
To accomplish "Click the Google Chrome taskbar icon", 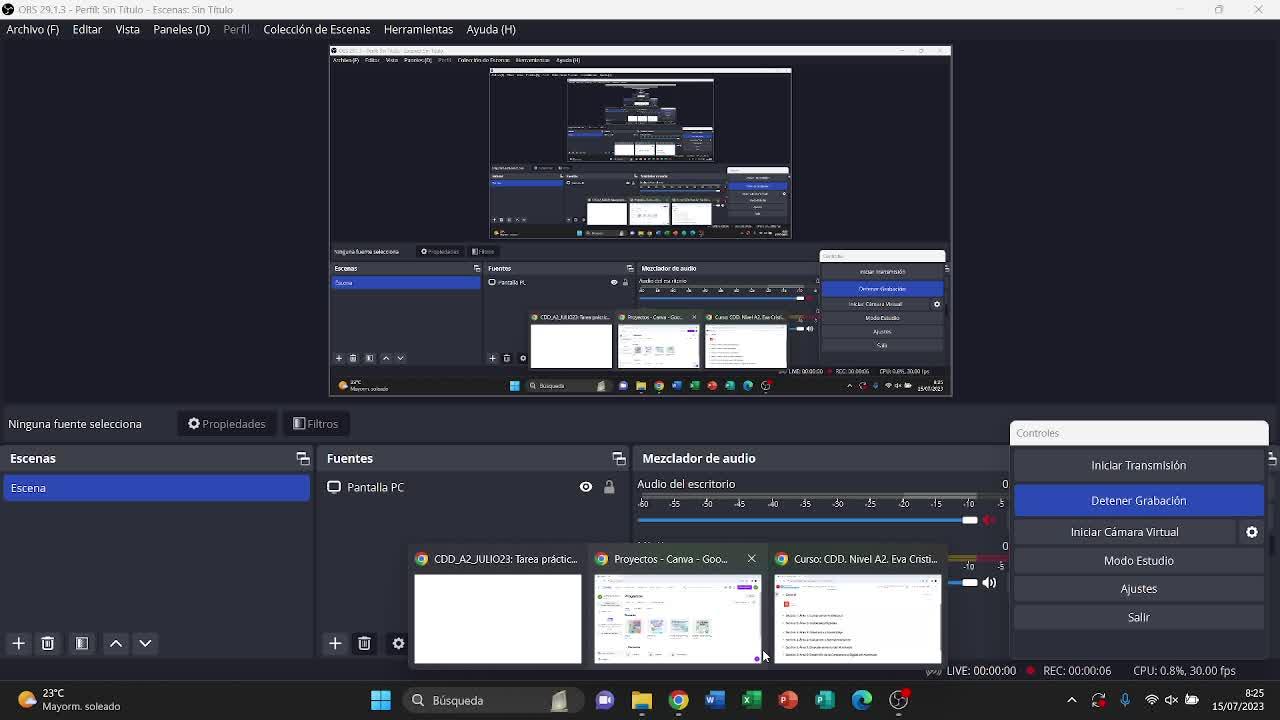I will (678, 700).
